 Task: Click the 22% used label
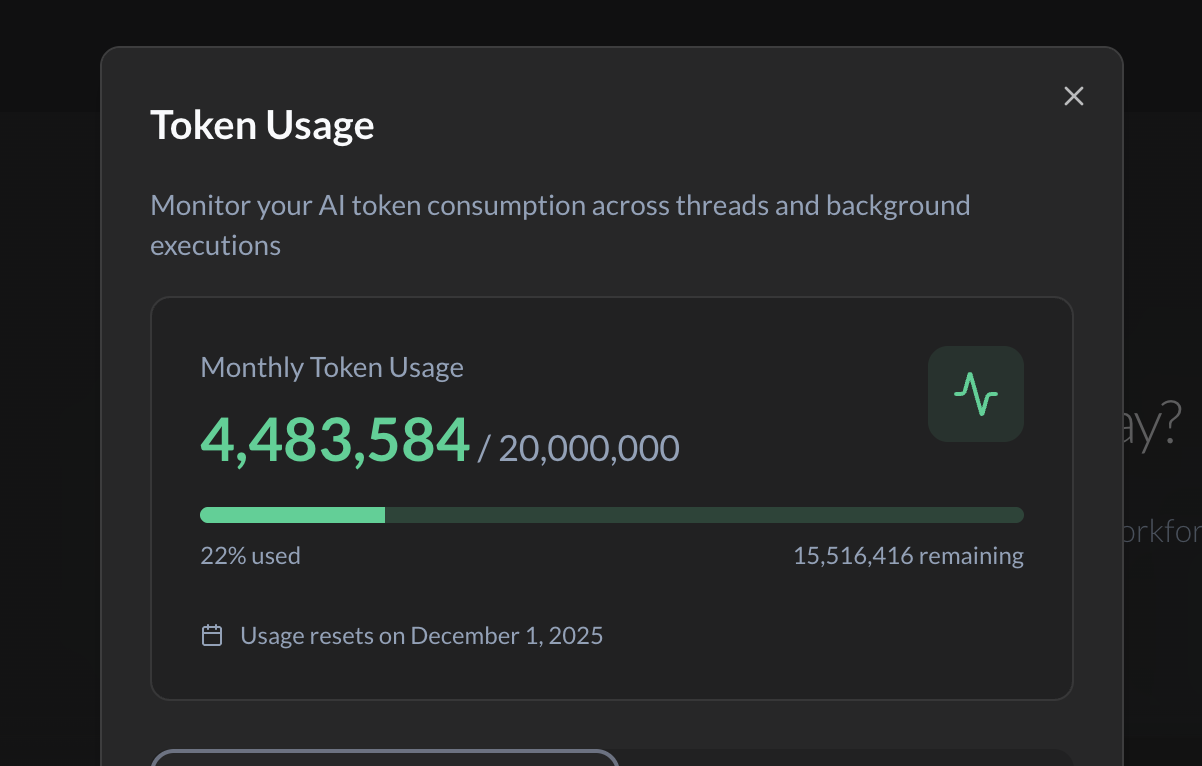point(250,556)
